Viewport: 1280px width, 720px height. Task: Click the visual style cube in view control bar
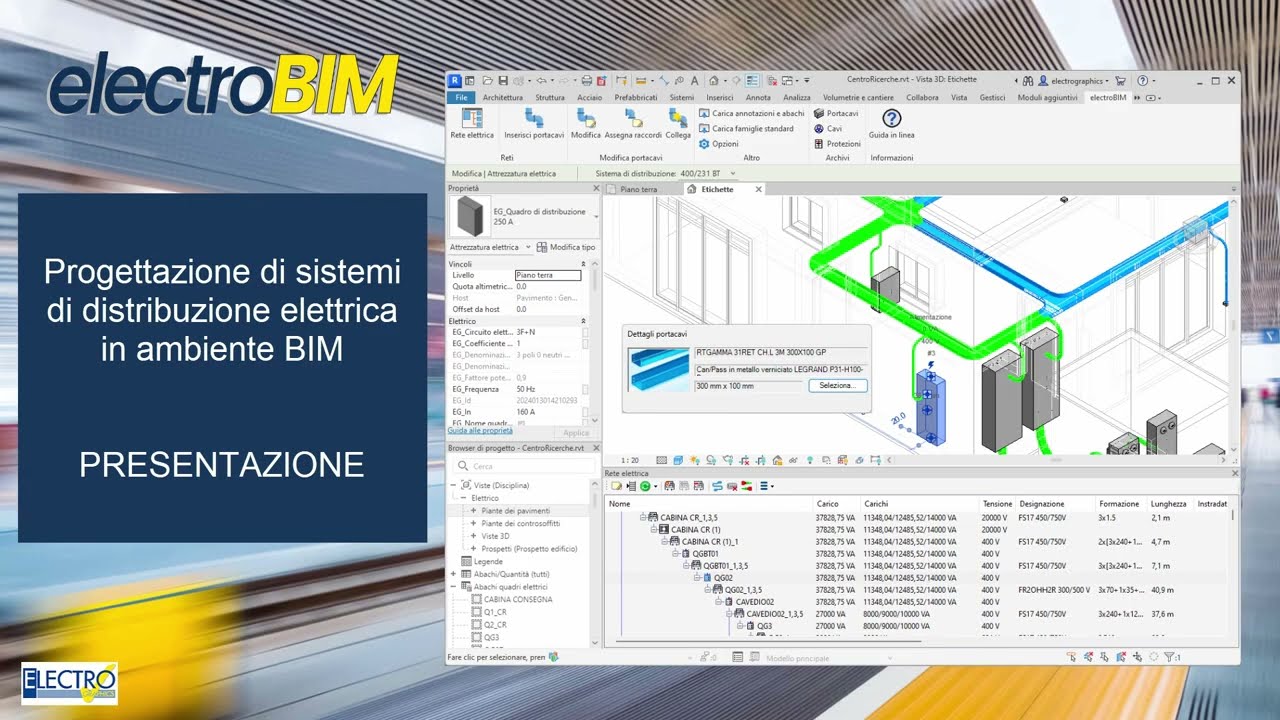[678, 460]
